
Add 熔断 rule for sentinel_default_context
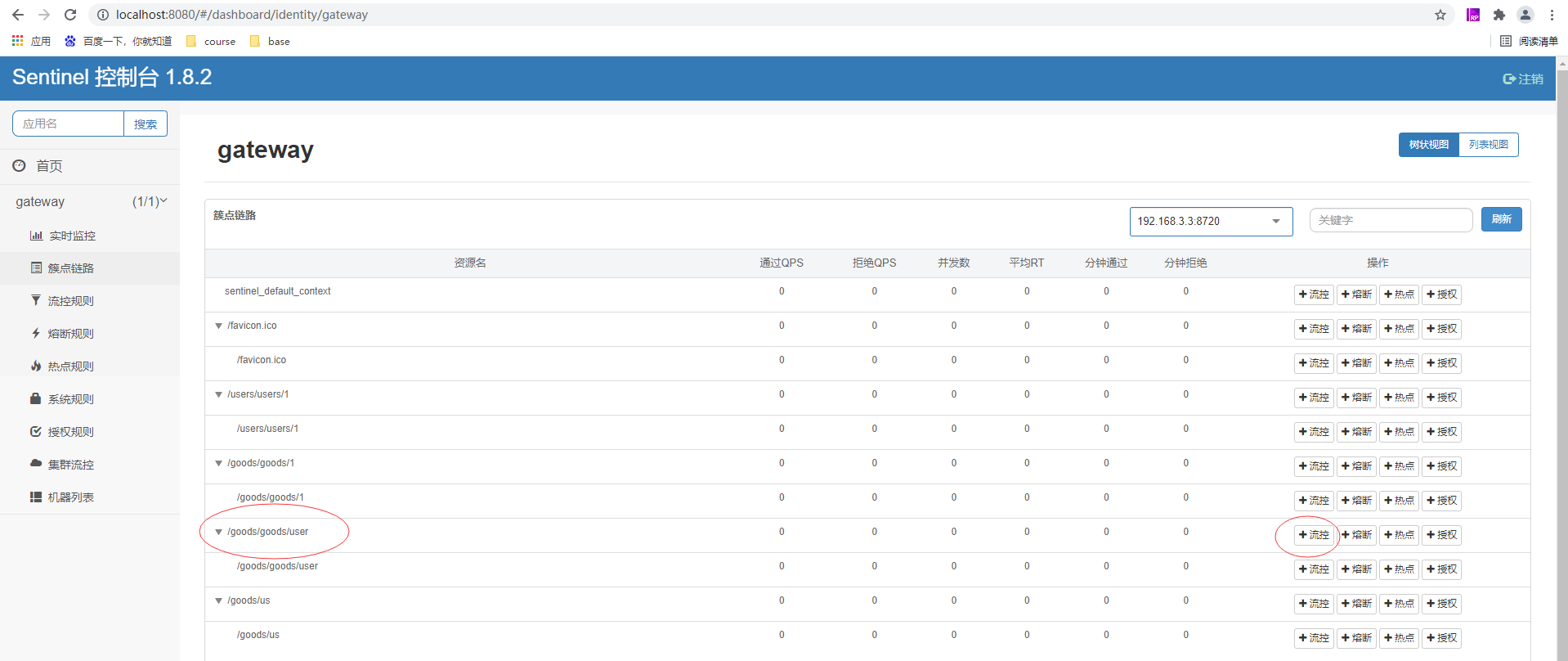(1356, 295)
